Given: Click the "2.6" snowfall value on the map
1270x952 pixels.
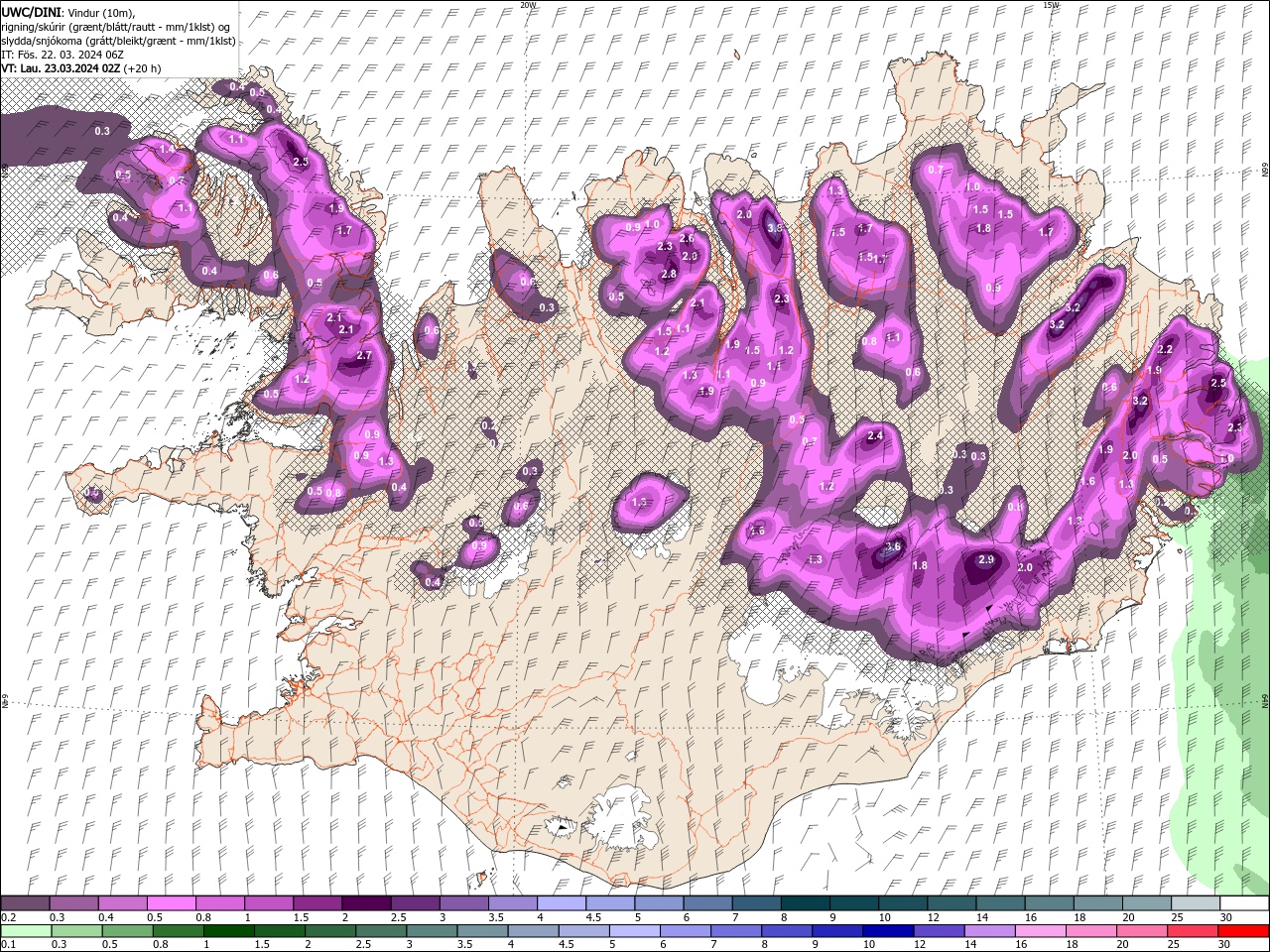Looking at the screenshot, I should click(x=686, y=238).
